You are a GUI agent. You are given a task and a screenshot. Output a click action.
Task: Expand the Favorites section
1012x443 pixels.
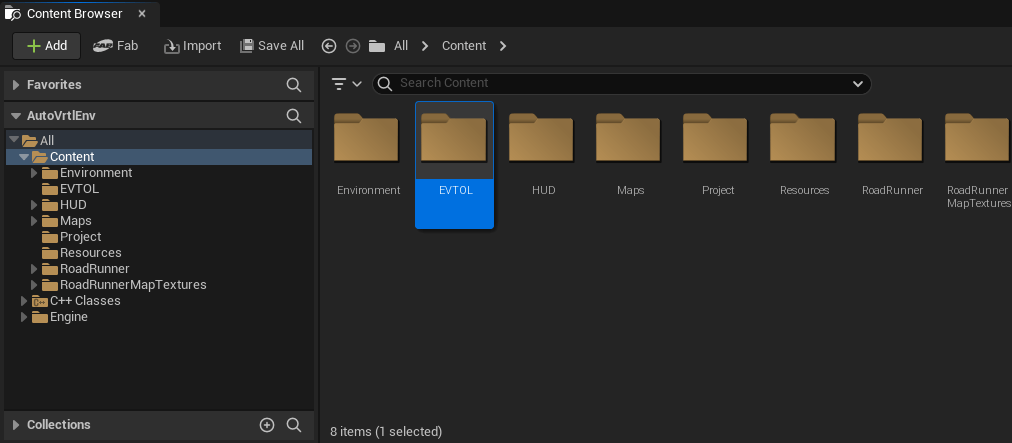click(16, 85)
